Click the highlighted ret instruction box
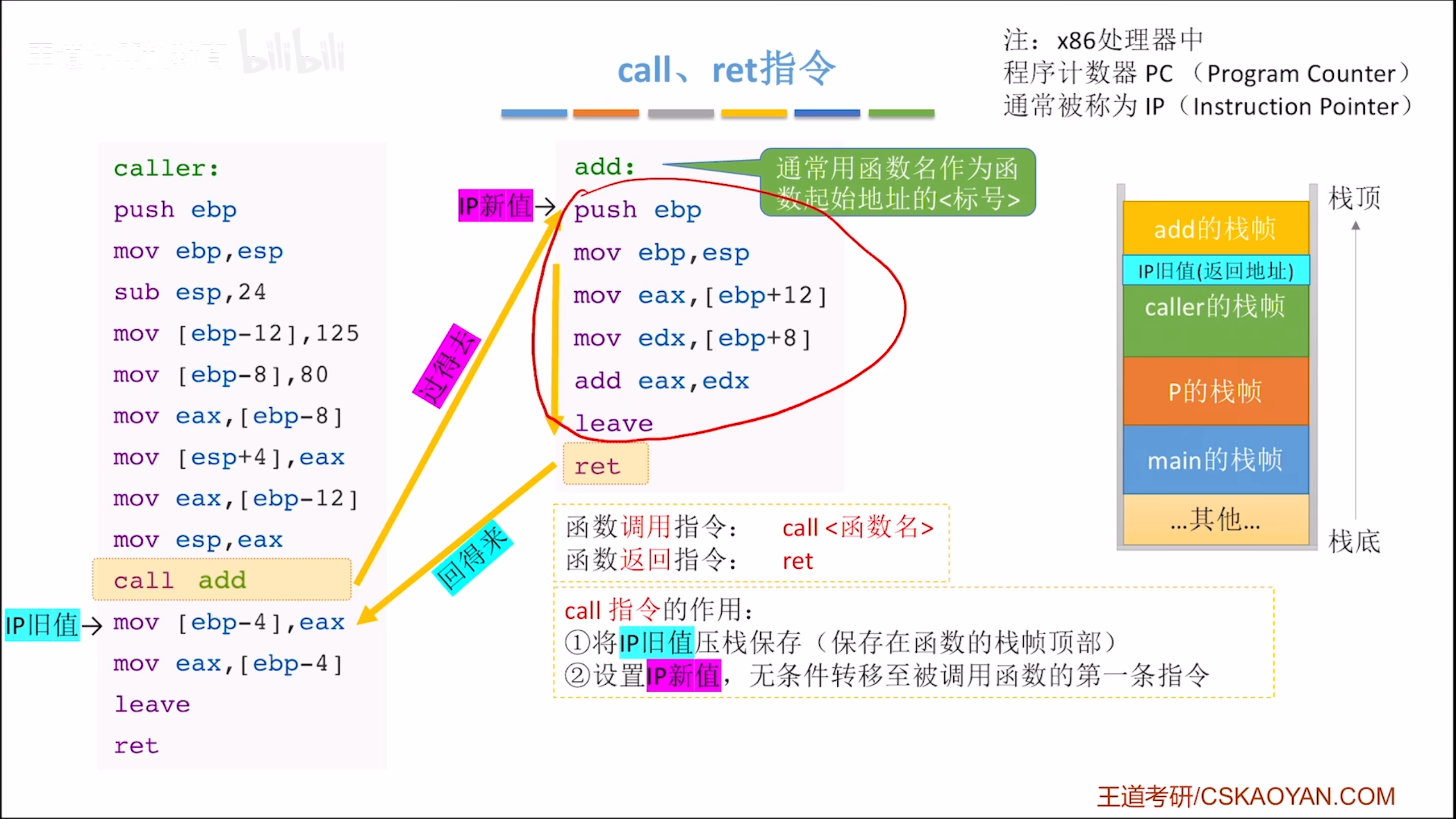Viewport: 1456px width, 819px height. pos(605,465)
